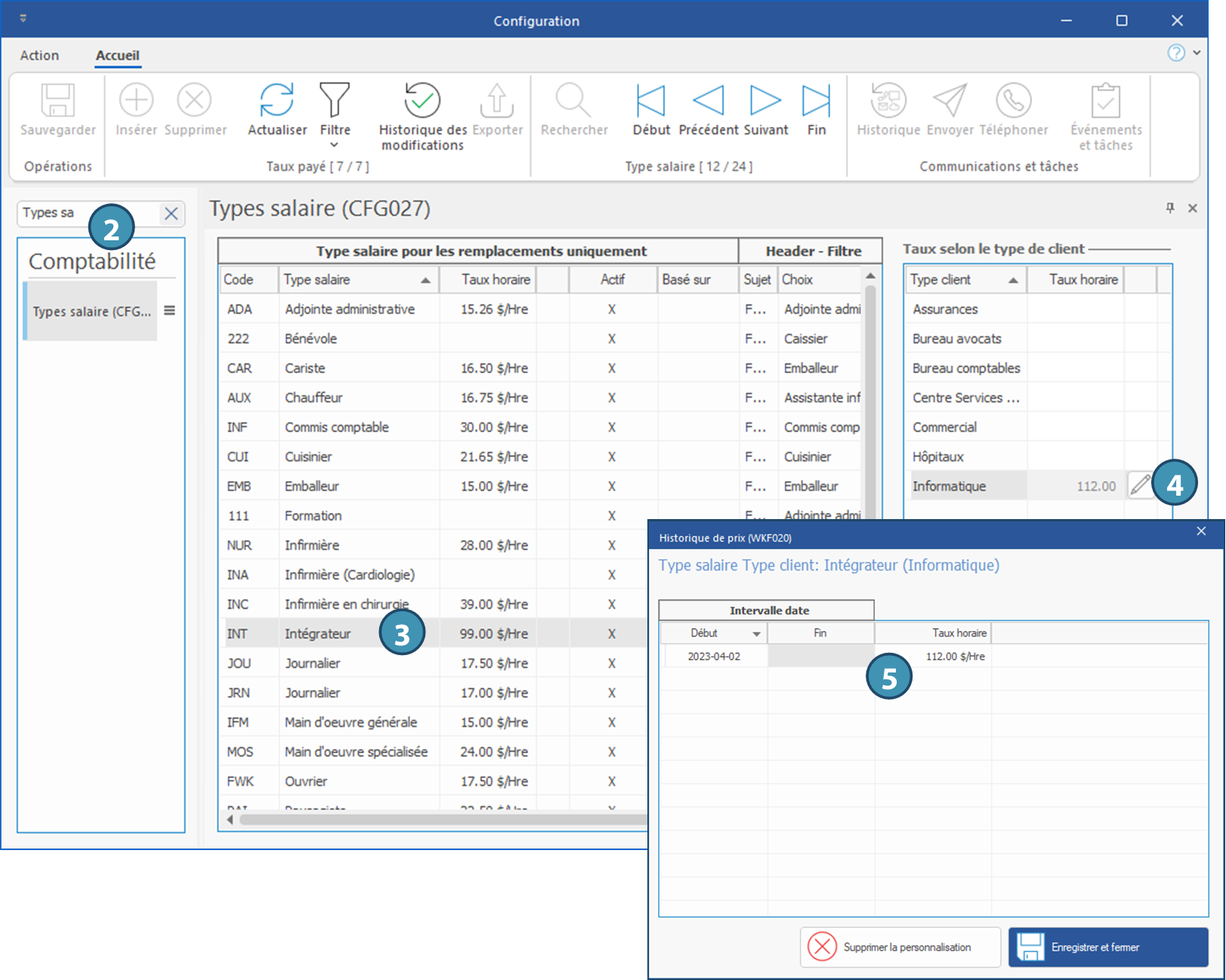
Task: Expand the Filtre dropdown arrow
Action: point(335,145)
